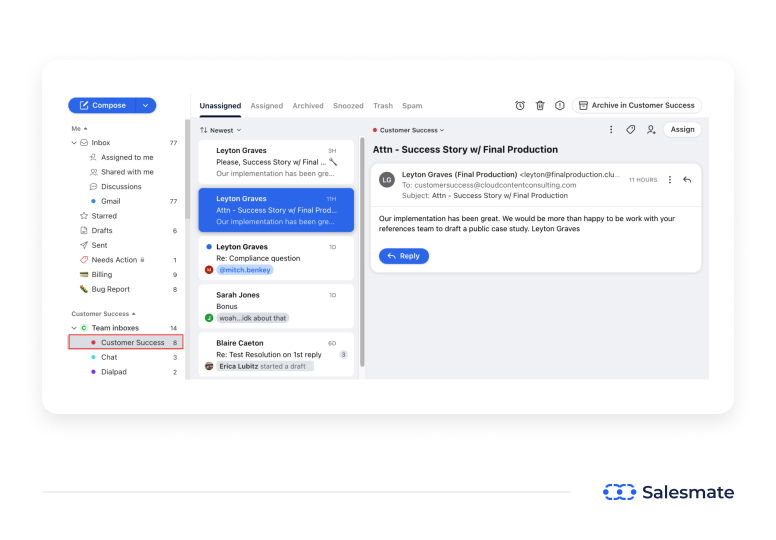Open the message three-dot options menu
Viewport: 776px width, 540px height.
(x=670, y=180)
